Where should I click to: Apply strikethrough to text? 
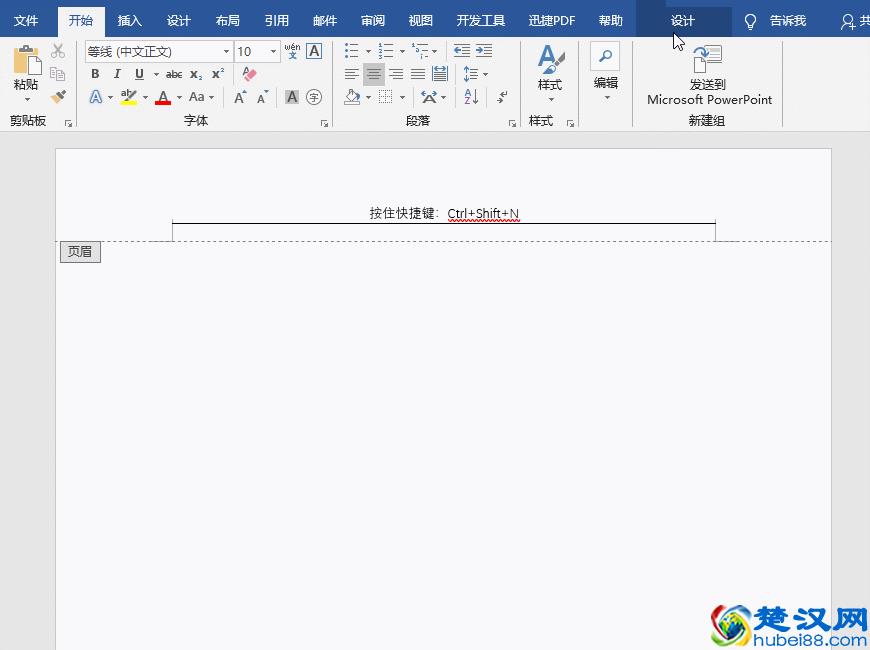(x=174, y=74)
